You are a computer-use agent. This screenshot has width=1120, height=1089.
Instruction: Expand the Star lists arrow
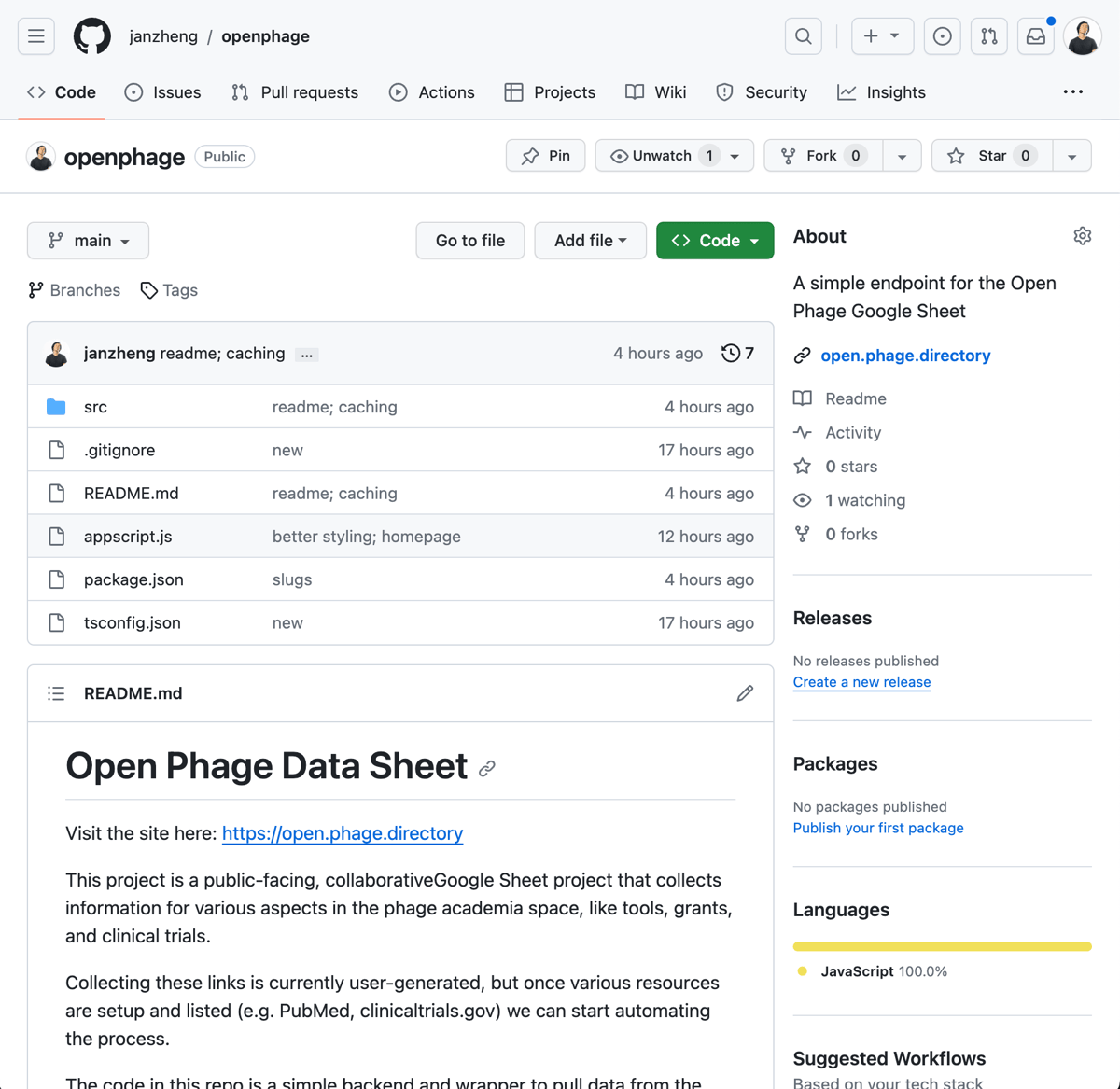click(x=1072, y=156)
